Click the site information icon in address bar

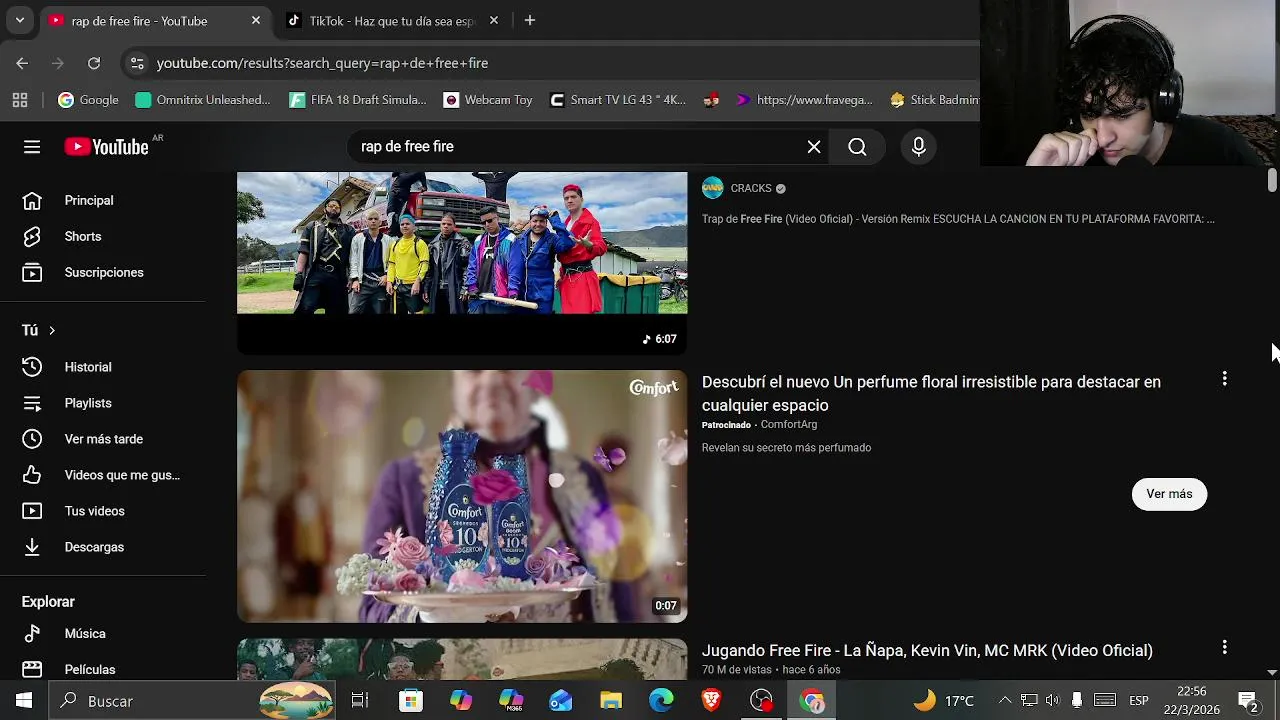coord(137,63)
